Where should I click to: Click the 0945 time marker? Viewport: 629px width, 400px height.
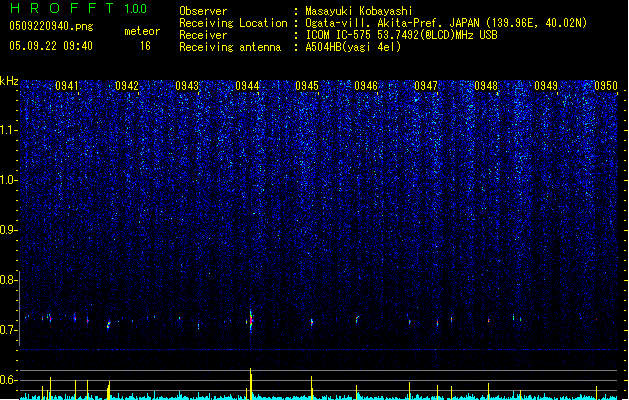[307, 86]
